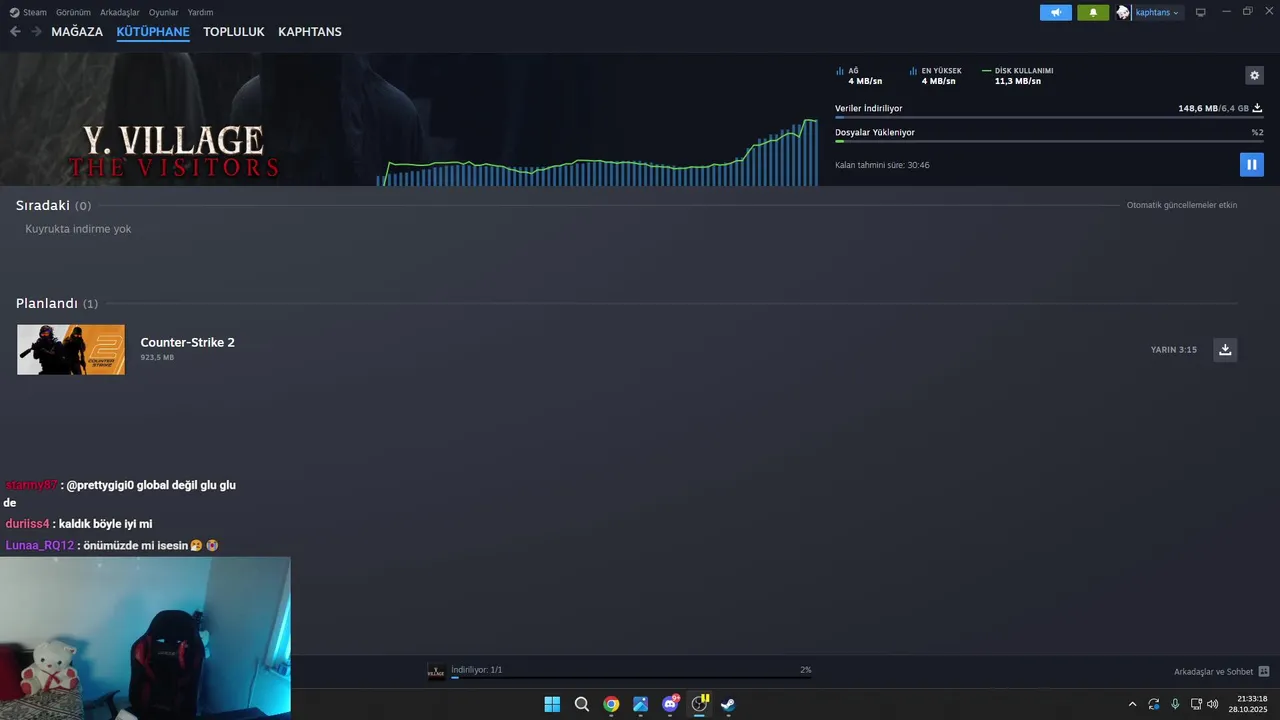Image resolution: width=1280 pixels, height=720 pixels.
Task: Click the Kalan tahmini süre 30:46 text
Action: pos(882,165)
